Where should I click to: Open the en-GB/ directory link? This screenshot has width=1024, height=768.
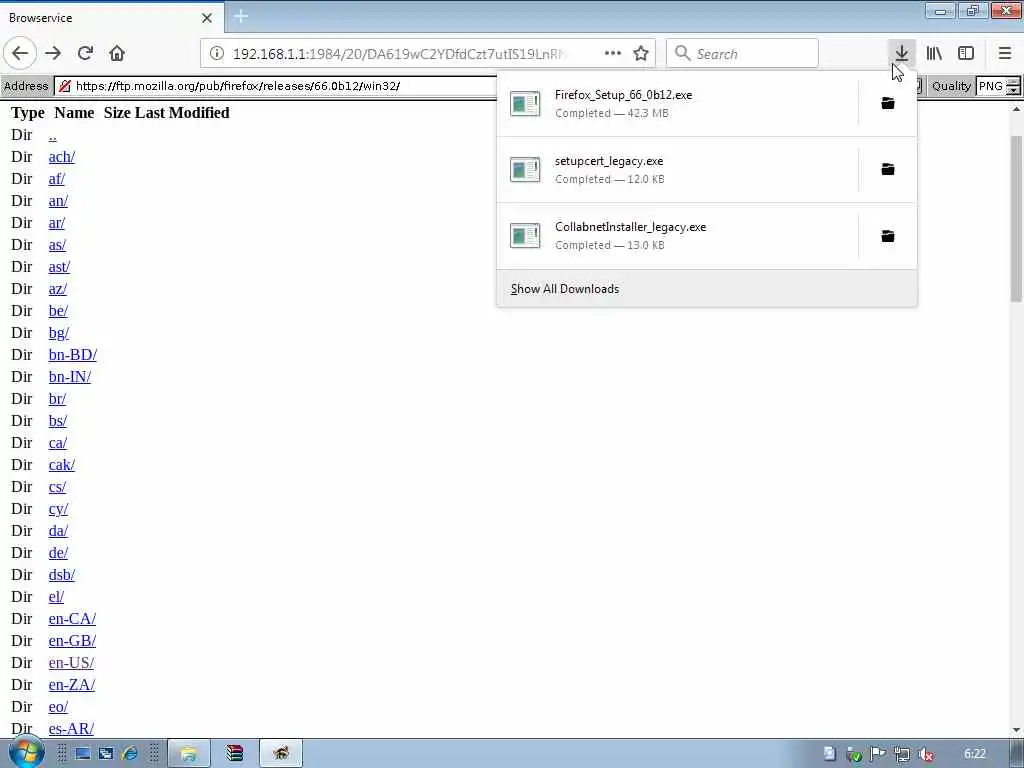pos(72,641)
